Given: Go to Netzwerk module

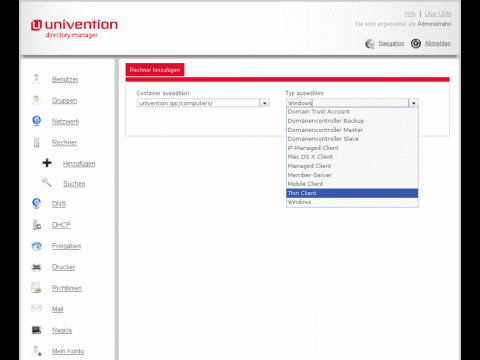Looking at the screenshot, I should (x=65, y=121).
